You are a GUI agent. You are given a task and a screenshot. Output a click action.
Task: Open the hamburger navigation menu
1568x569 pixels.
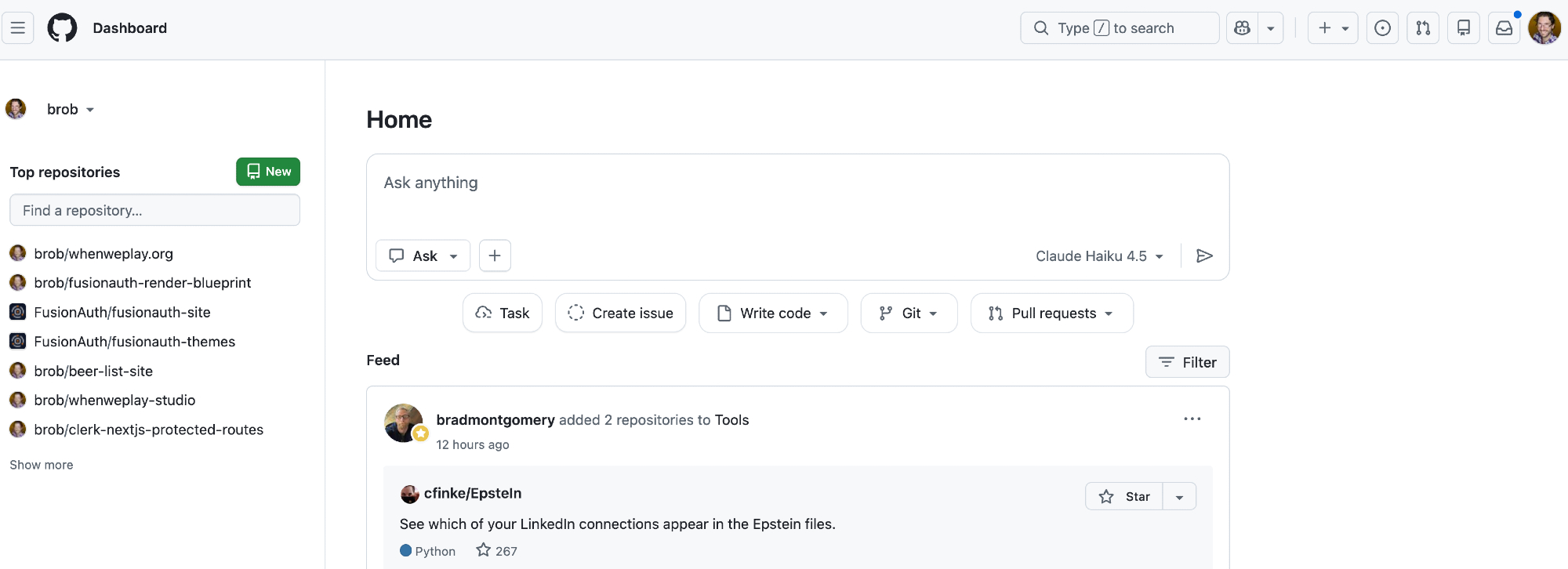[17, 28]
